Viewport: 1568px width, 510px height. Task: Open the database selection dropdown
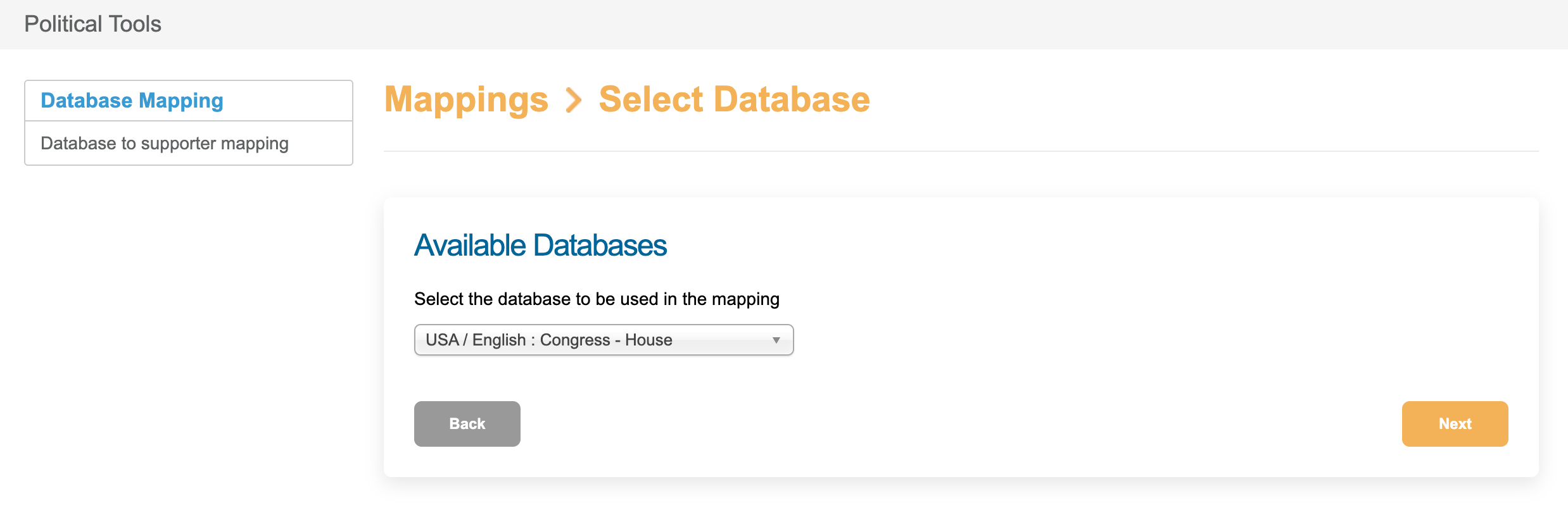coord(603,340)
